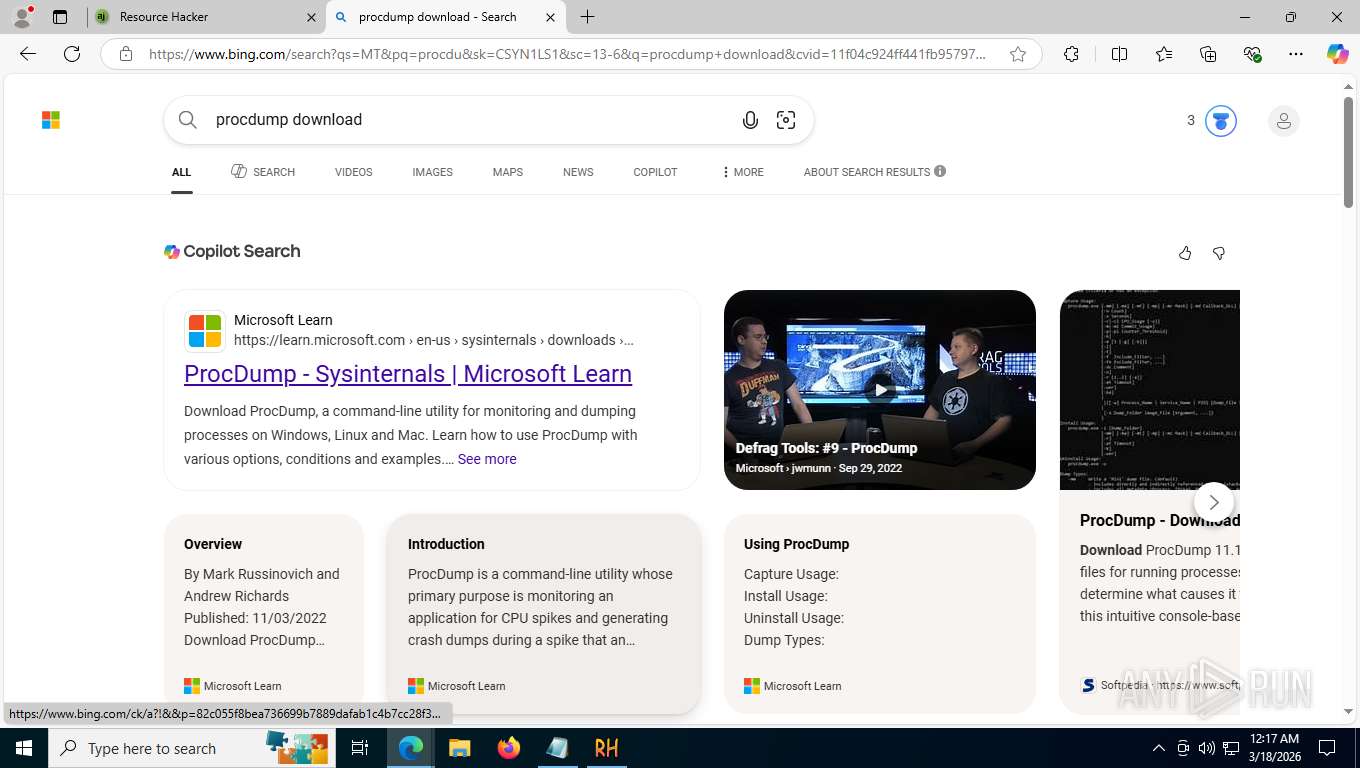Open the Copilot sidebar icon
Image resolution: width=1360 pixels, height=768 pixels.
(1338, 54)
